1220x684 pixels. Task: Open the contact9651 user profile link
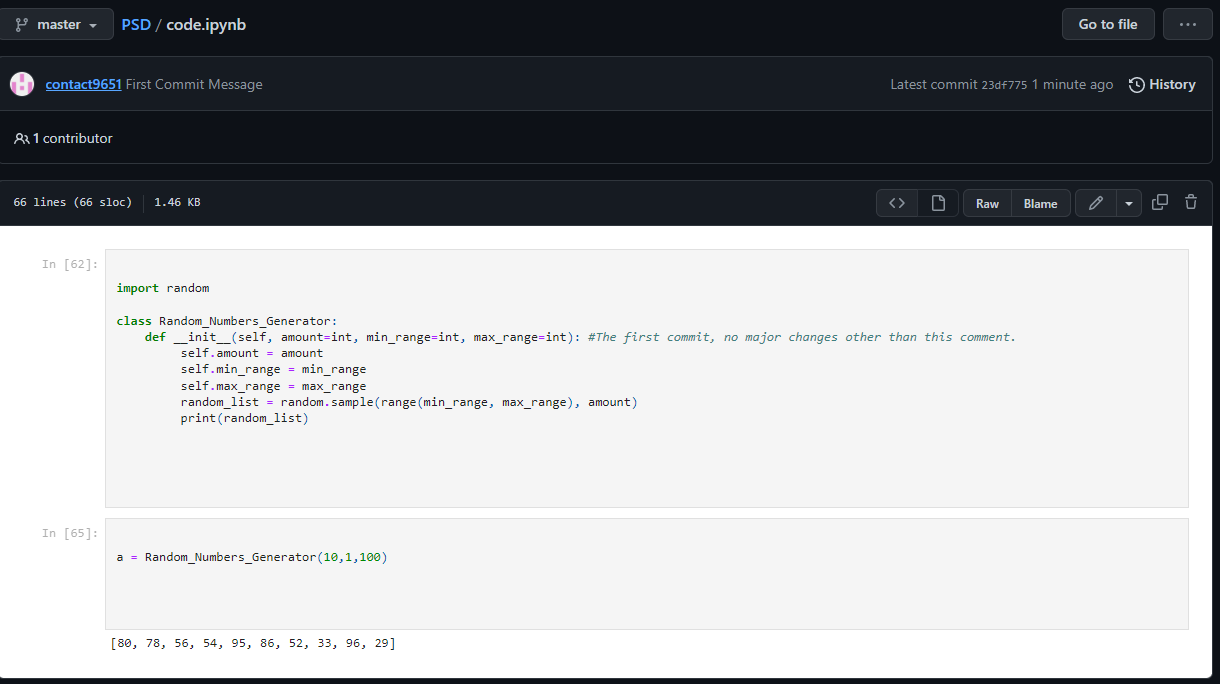point(83,85)
